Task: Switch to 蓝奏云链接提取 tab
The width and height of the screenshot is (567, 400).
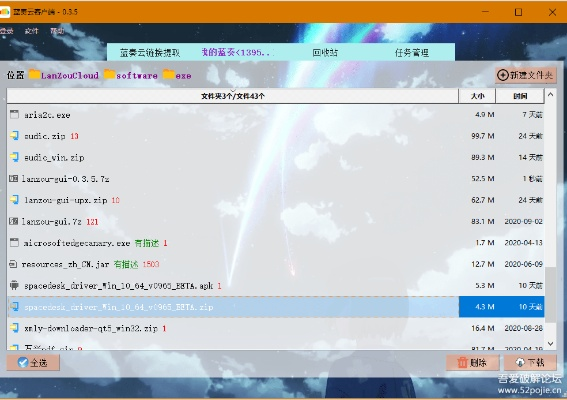Action: click(x=150, y=52)
